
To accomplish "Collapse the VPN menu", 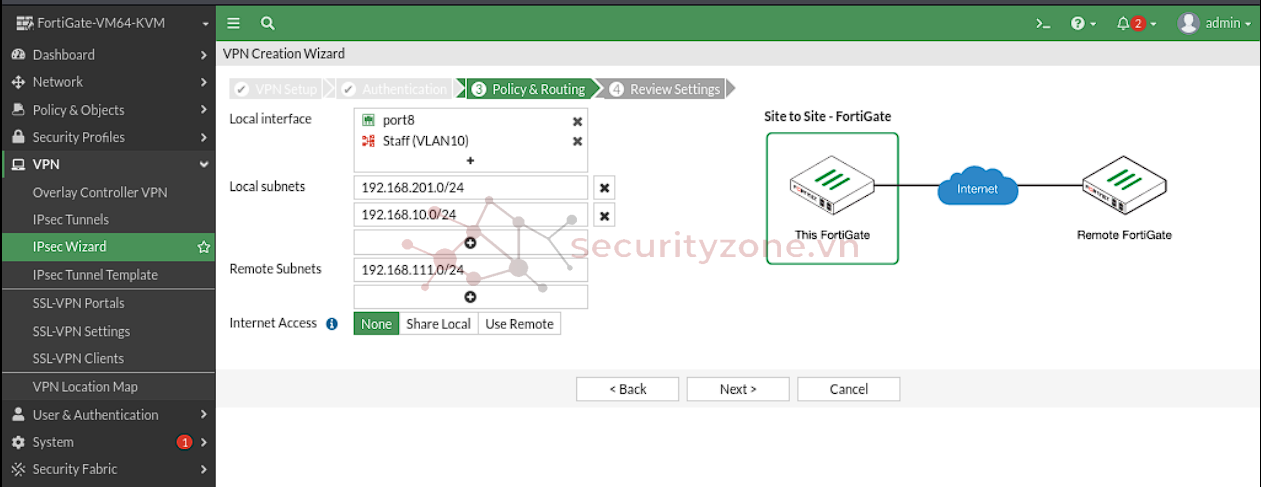I will (x=107, y=164).
